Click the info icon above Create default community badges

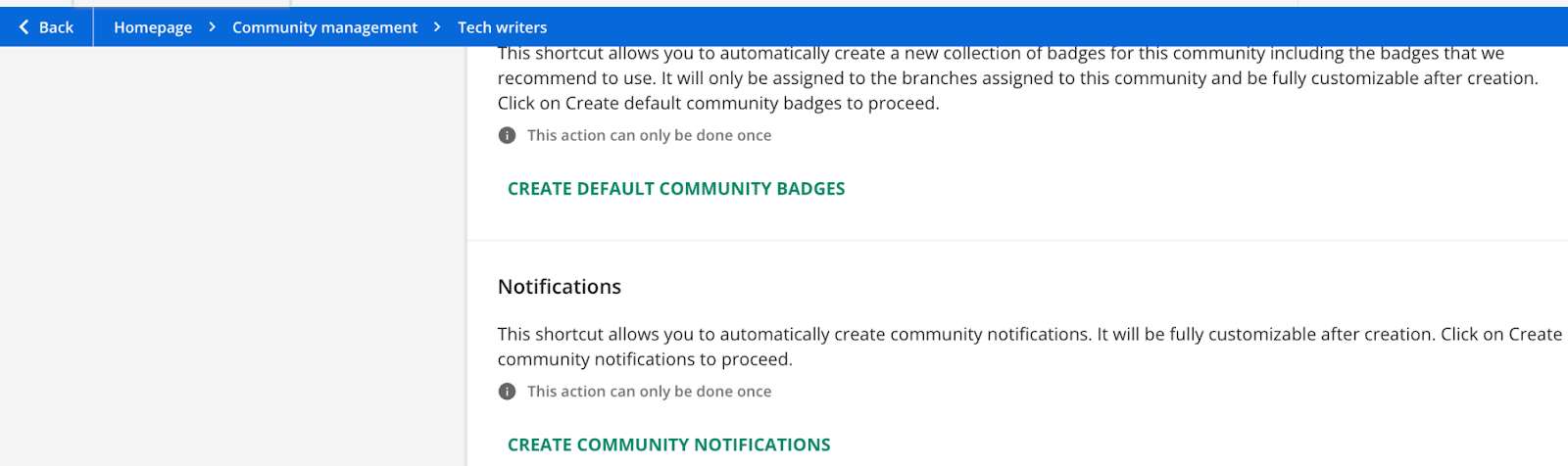point(507,135)
